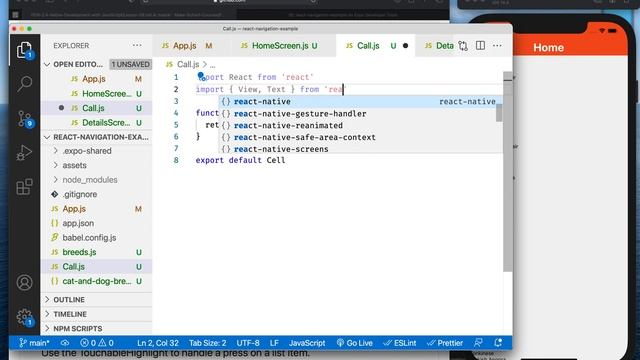Viewport: 640px width, 360px height.
Task: Open cat-and-dog-bre... file
Action: coord(96,281)
